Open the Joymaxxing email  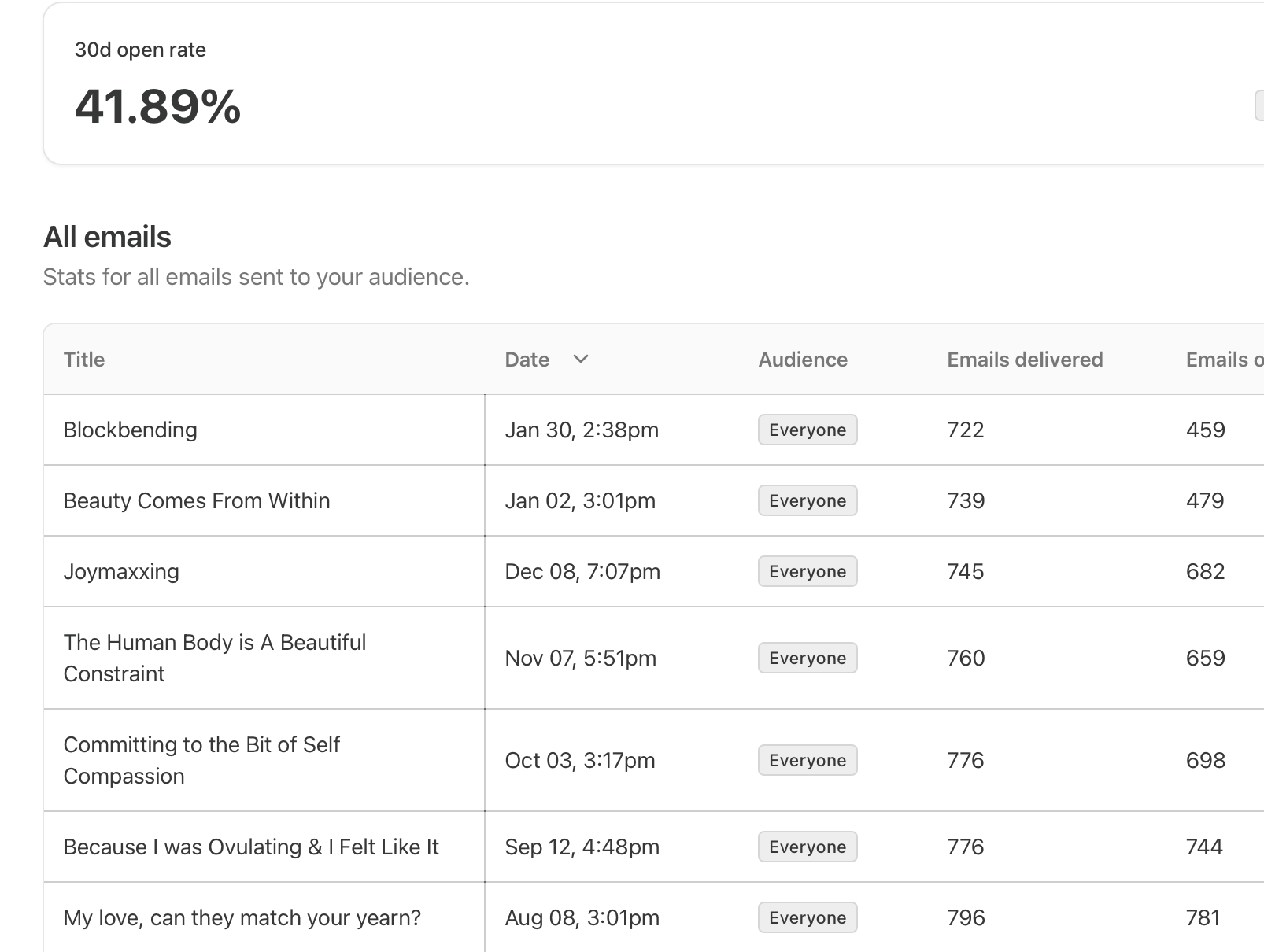(x=121, y=572)
